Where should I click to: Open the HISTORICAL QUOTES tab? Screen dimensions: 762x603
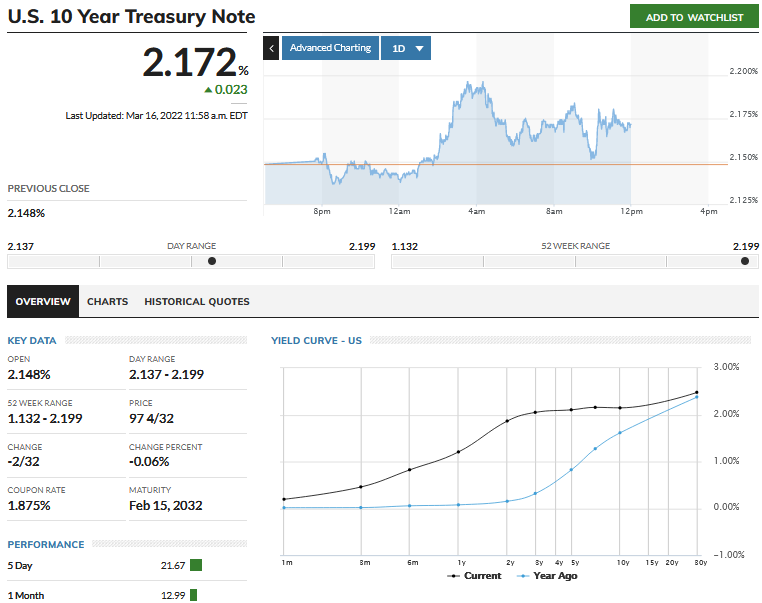(197, 301)
